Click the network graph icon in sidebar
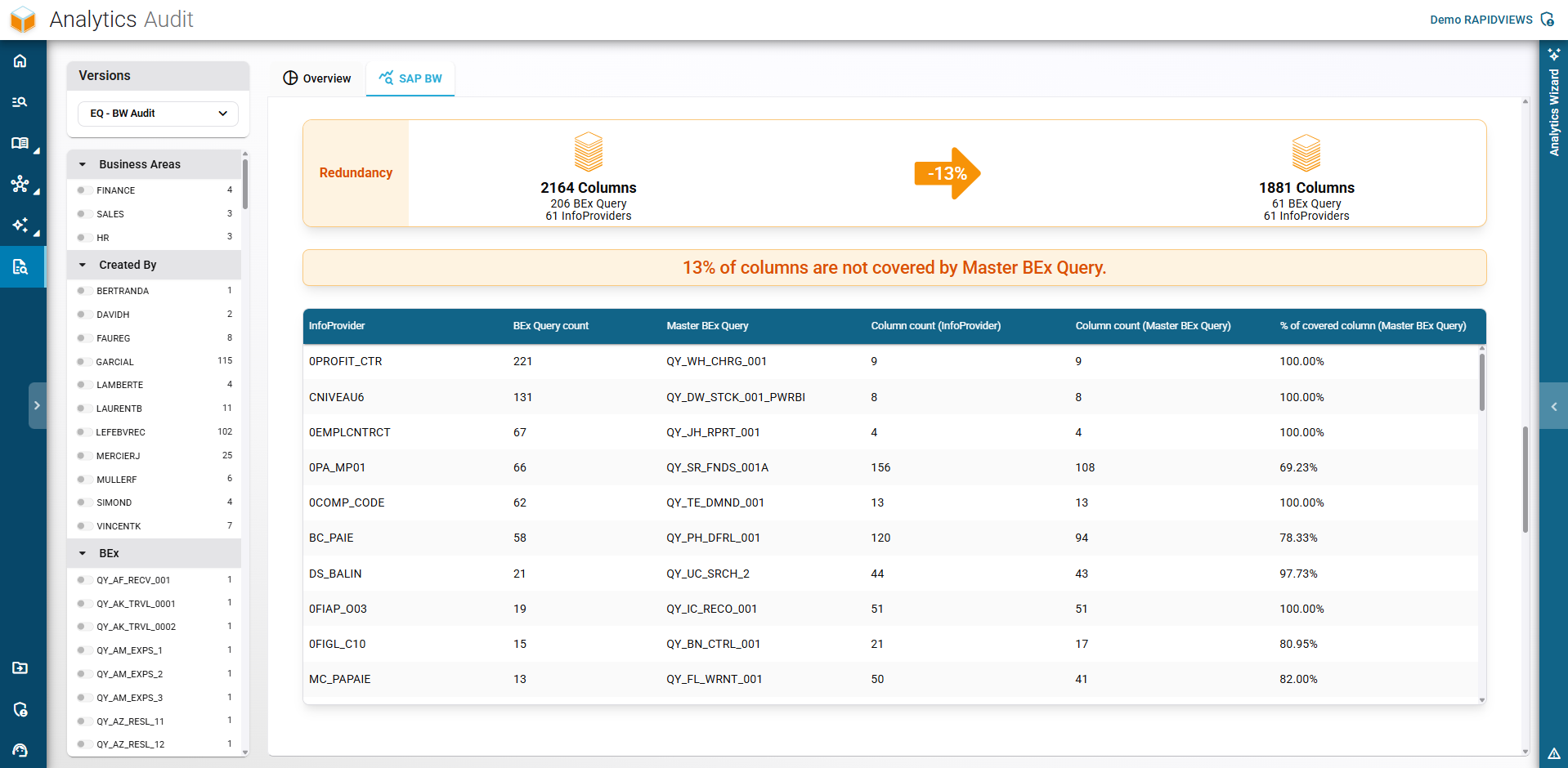This screenshot has height=768, width=1568. 20,184
